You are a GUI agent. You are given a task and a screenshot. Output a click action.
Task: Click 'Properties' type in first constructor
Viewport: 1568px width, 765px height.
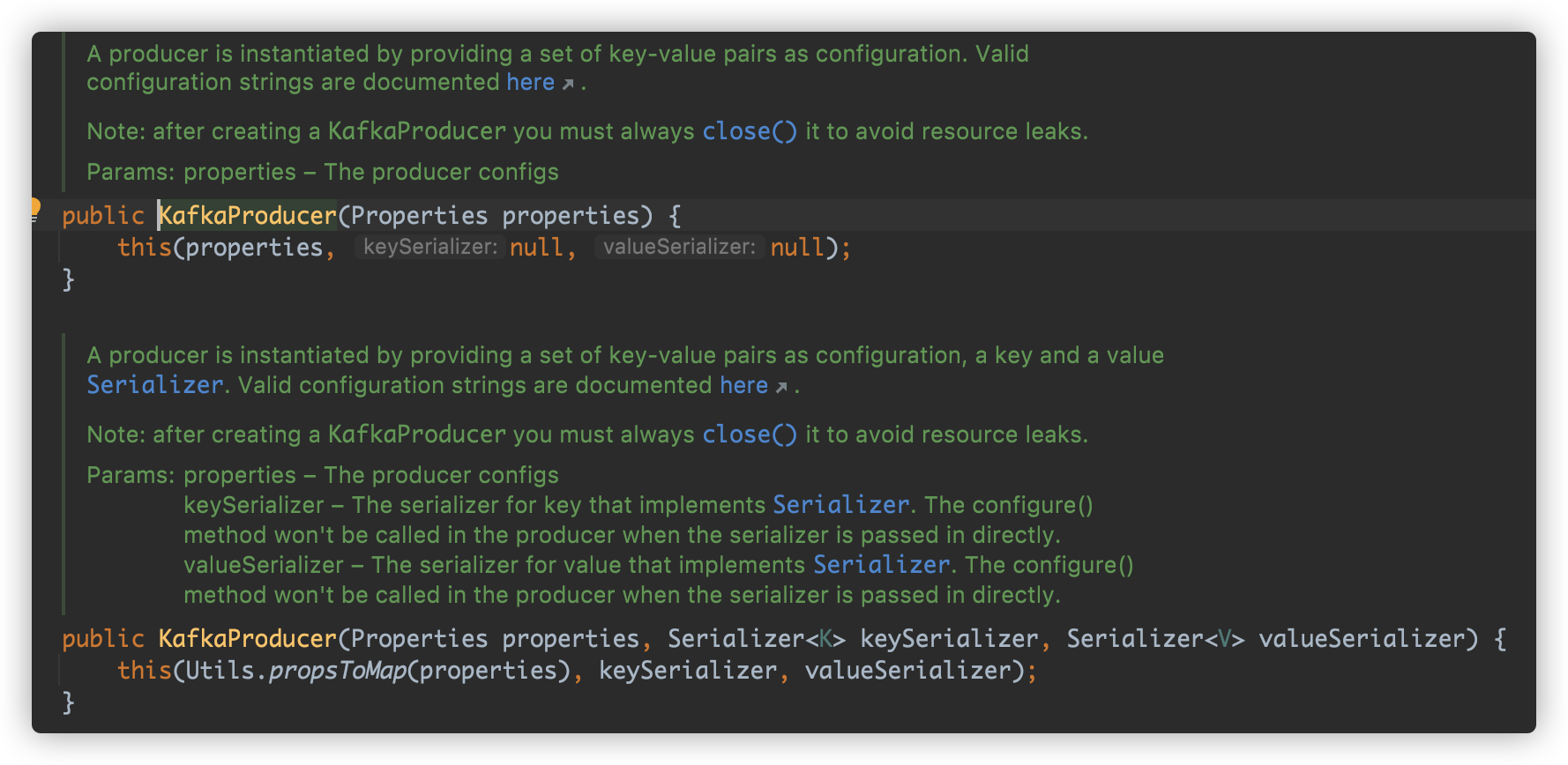pos(419,216)
